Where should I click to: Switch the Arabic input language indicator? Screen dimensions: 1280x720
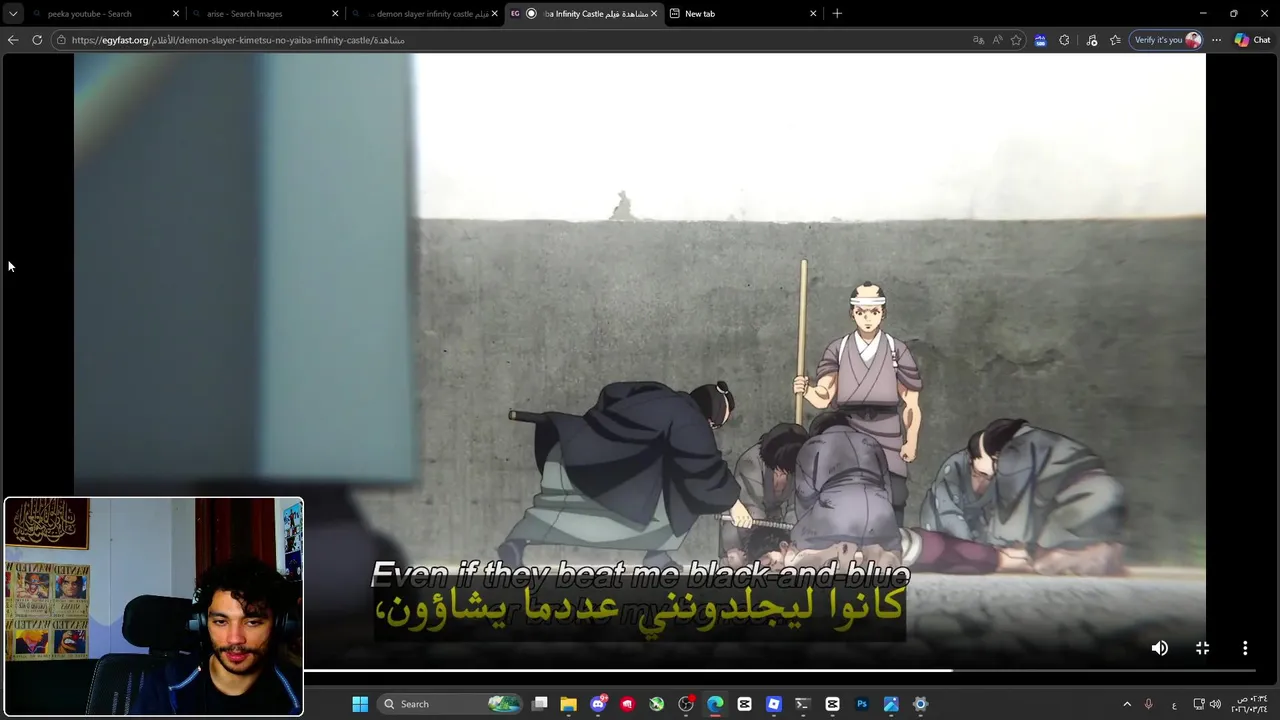click(1174, 704)
